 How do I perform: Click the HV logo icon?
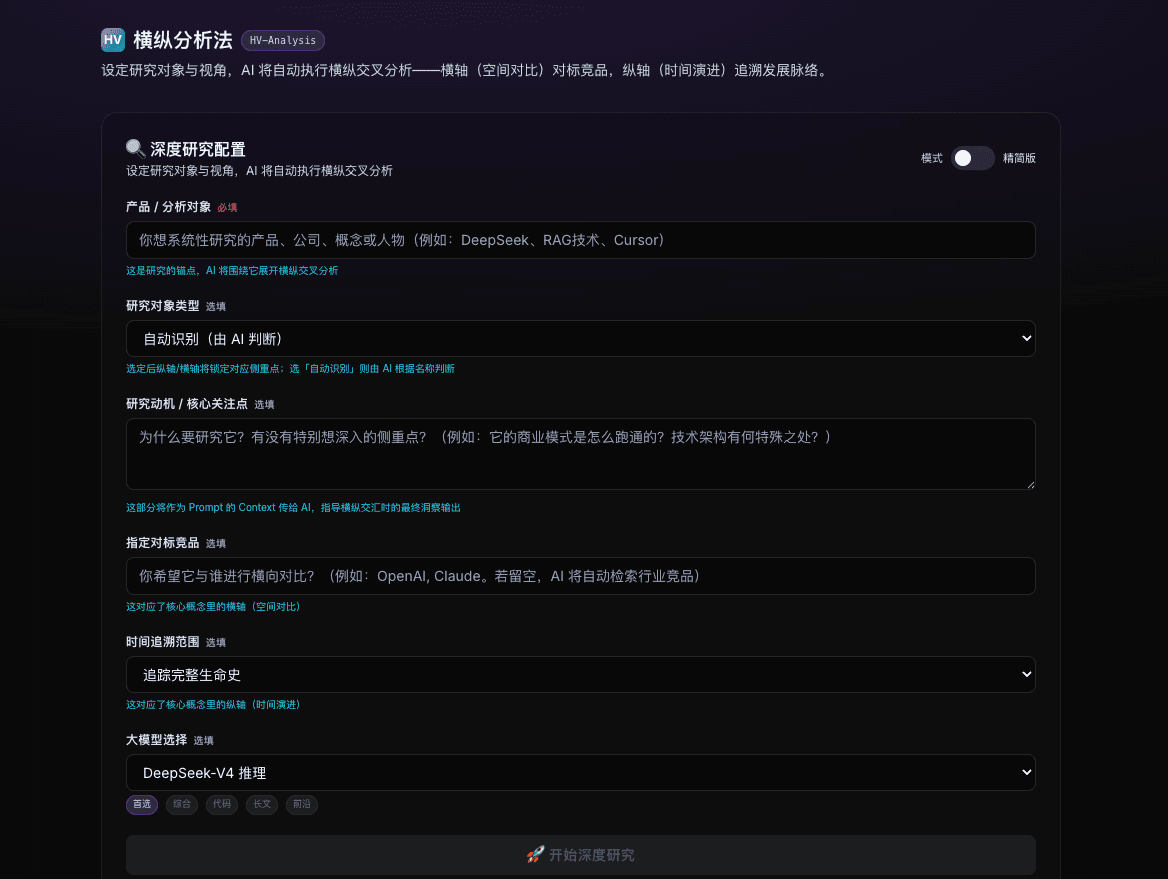pyautogui.click(x=112, y=39)
